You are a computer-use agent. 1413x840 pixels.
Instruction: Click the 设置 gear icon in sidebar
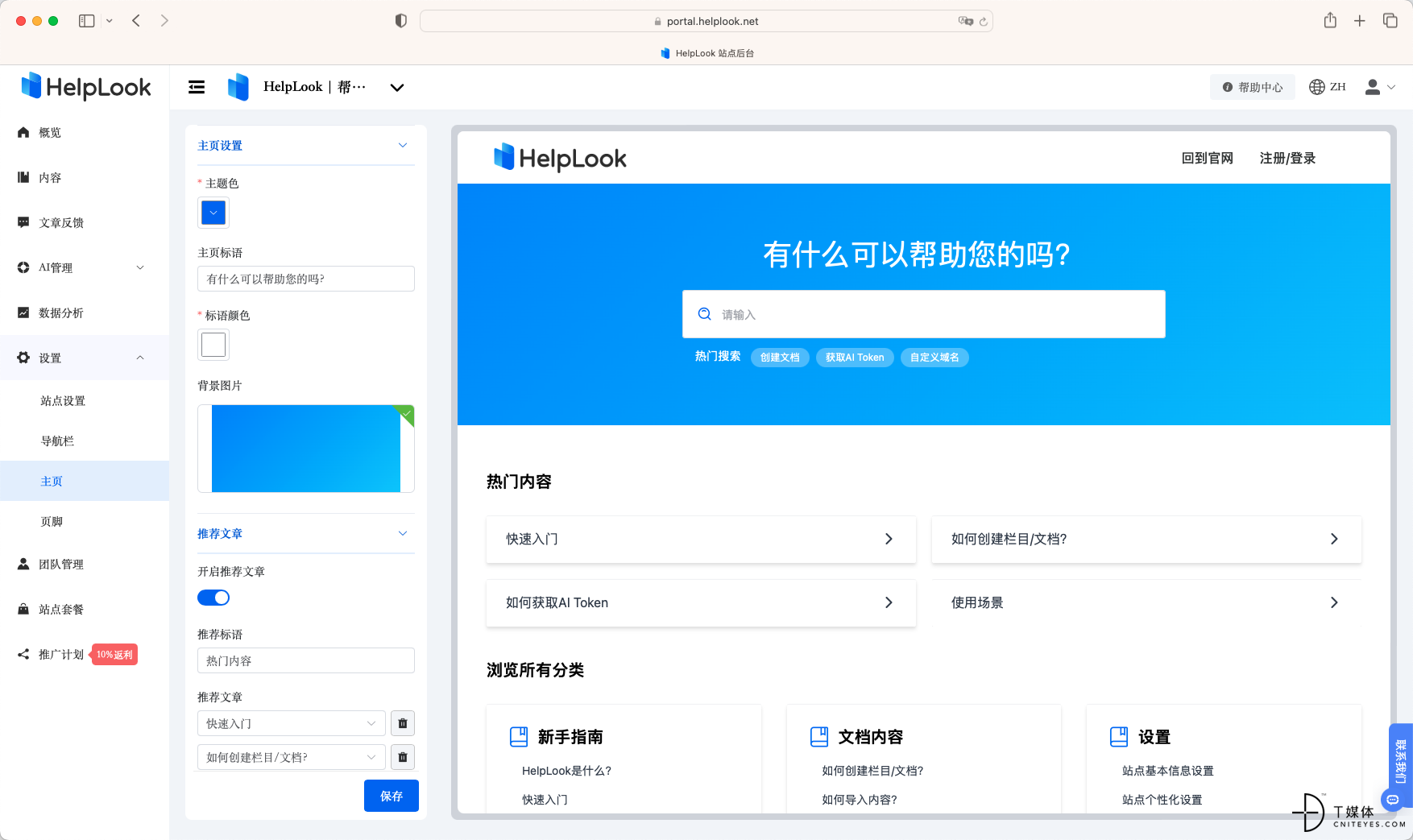click(x=23, y=358)
